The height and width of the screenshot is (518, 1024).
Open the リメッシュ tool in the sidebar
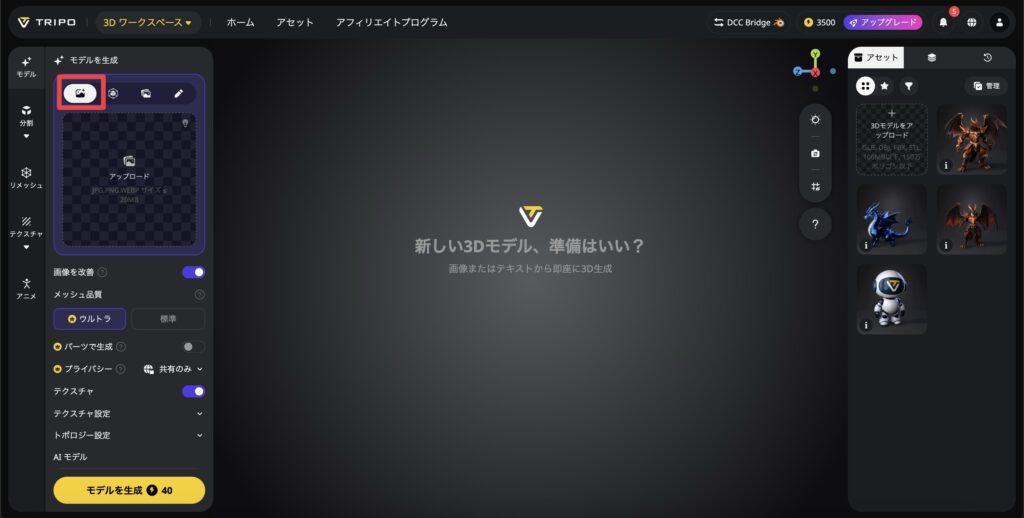26,177
